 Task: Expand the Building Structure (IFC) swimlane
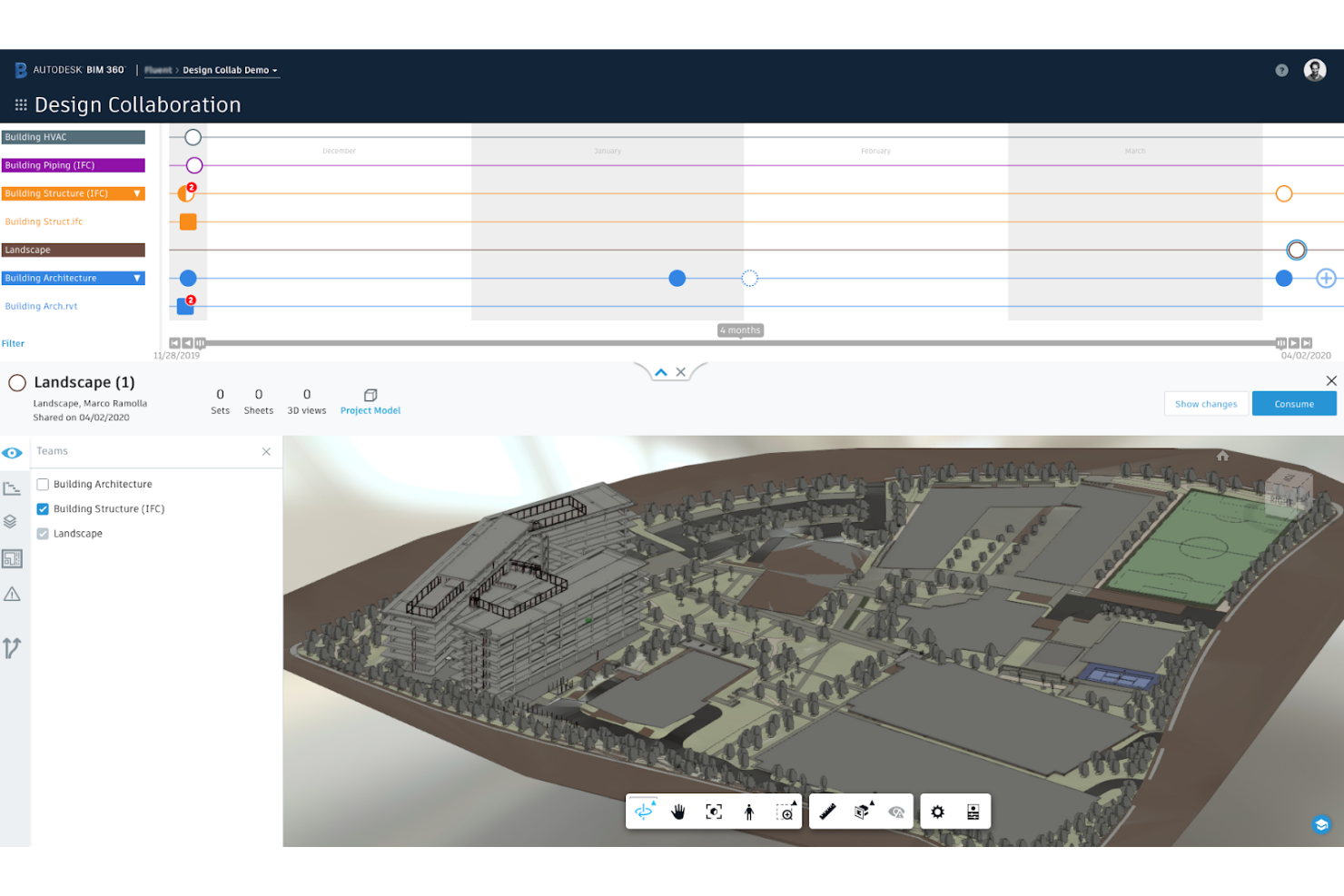point(134,193)
